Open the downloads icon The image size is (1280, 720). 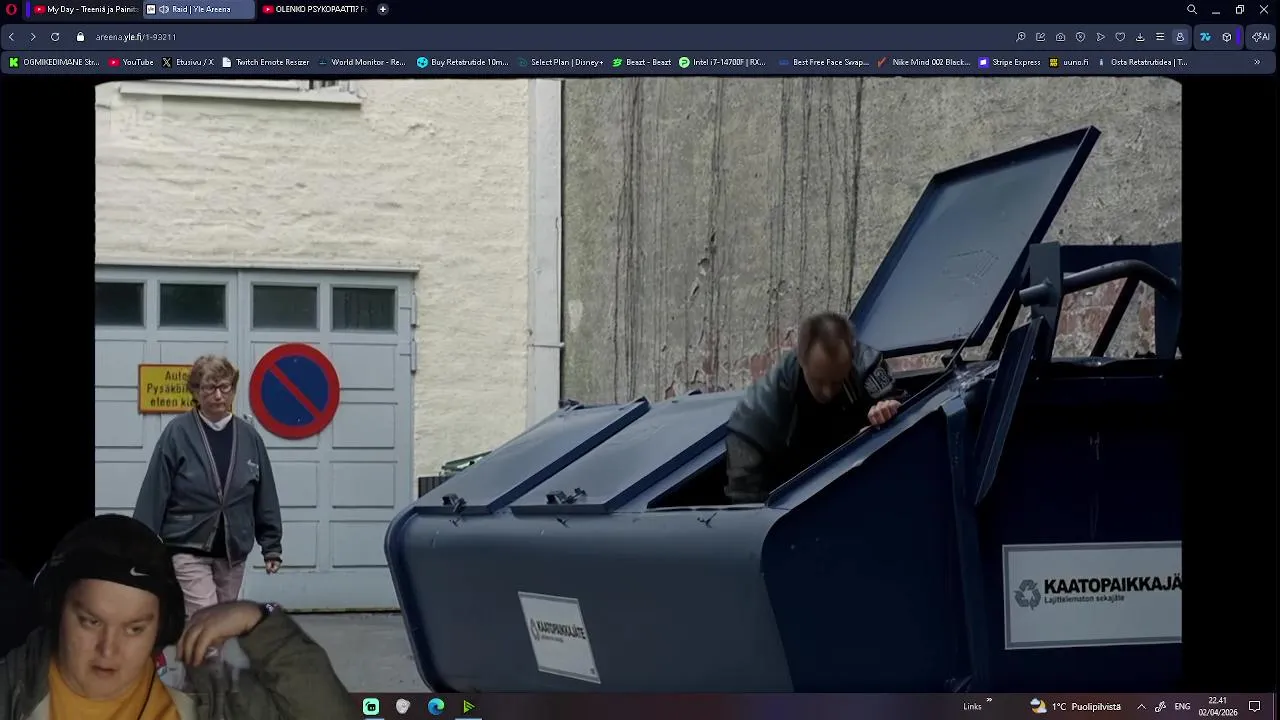click(x=1140, y=37)
